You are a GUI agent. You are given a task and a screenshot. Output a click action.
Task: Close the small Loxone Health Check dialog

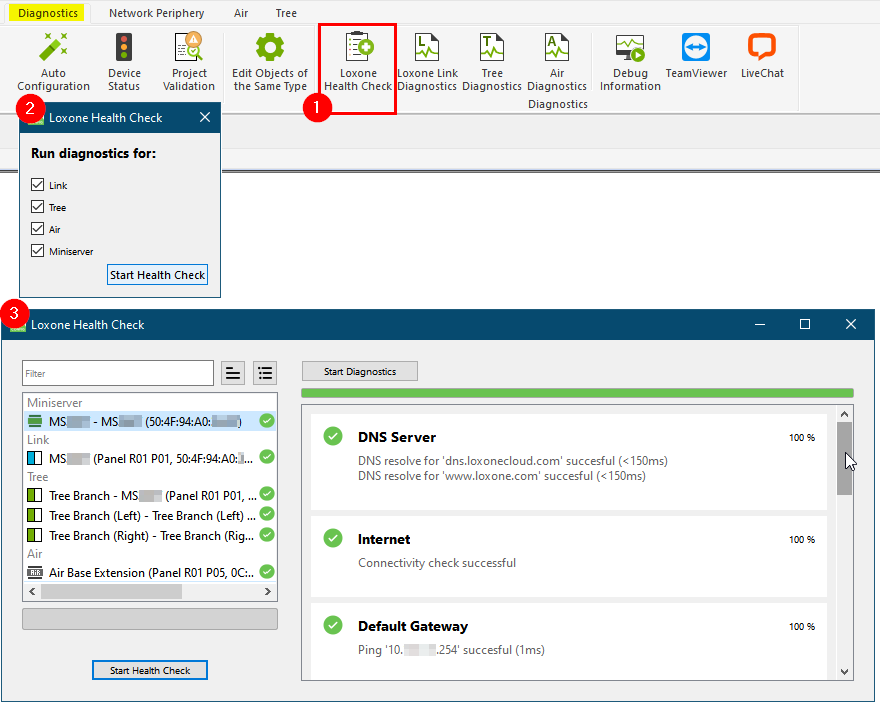(205, 117)
